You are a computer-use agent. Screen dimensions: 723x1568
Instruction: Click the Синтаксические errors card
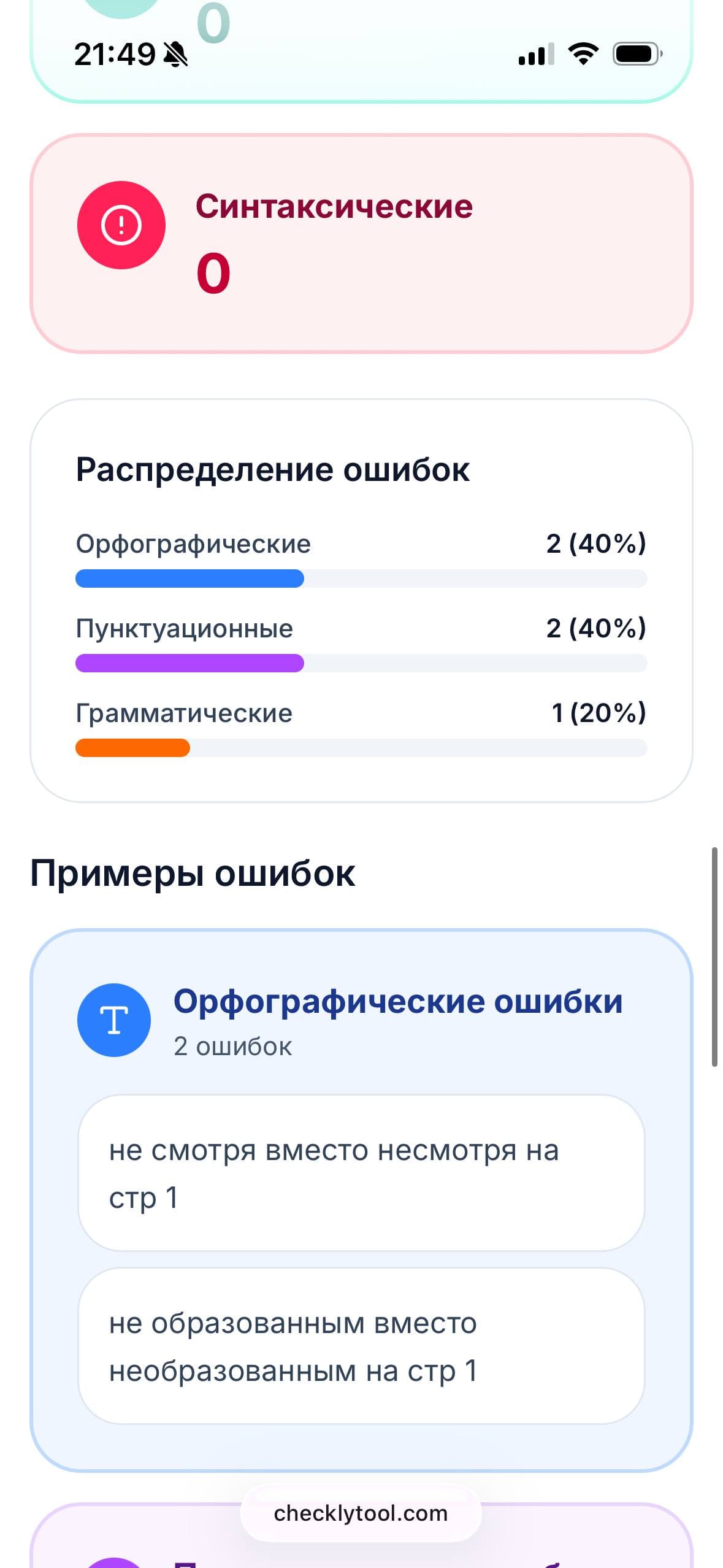[x=361, y=242]
